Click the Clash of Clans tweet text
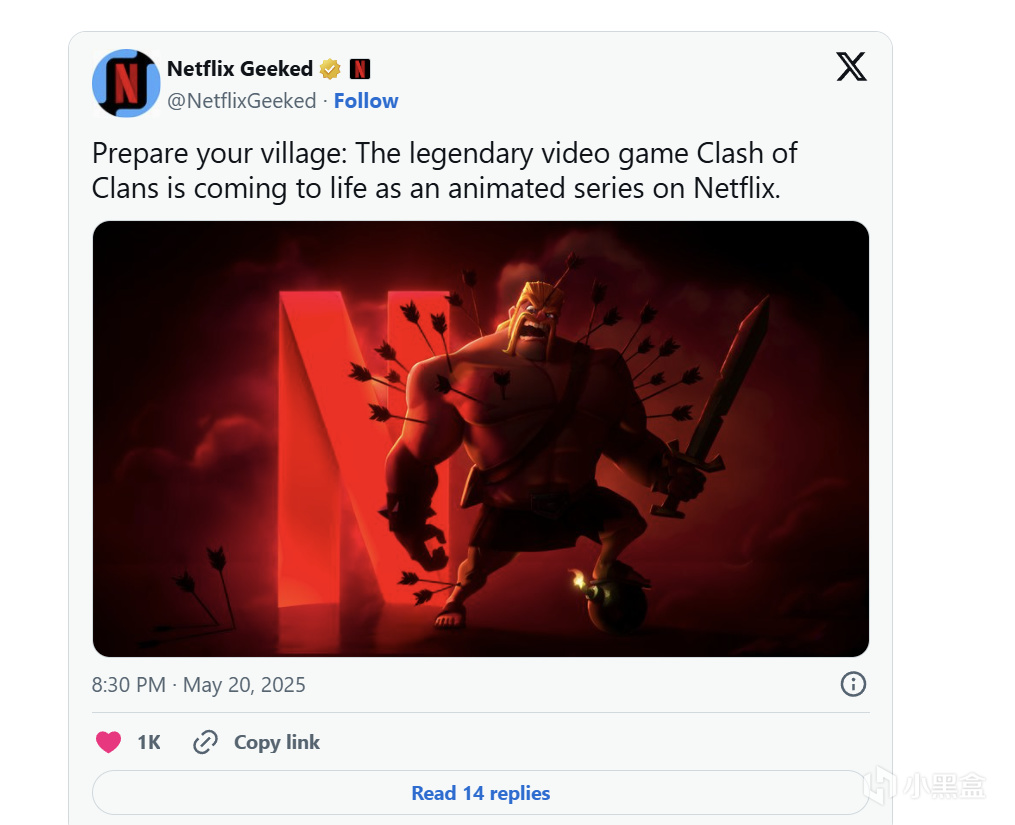This screenshot has width=1015, height=825. coord(445,171)
